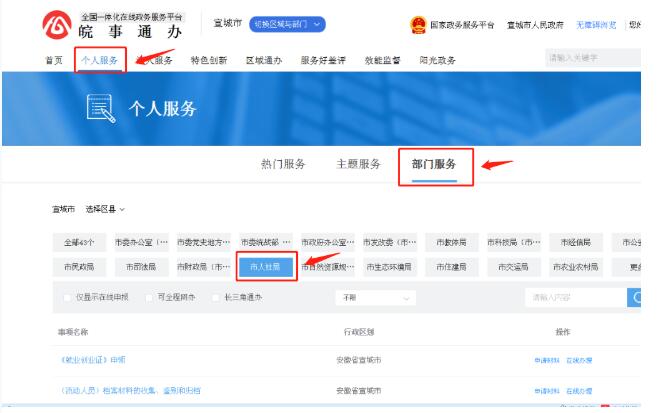Open the 切换区域与部门 dropdown
657x413 pixels.
[x=288, y=24]
